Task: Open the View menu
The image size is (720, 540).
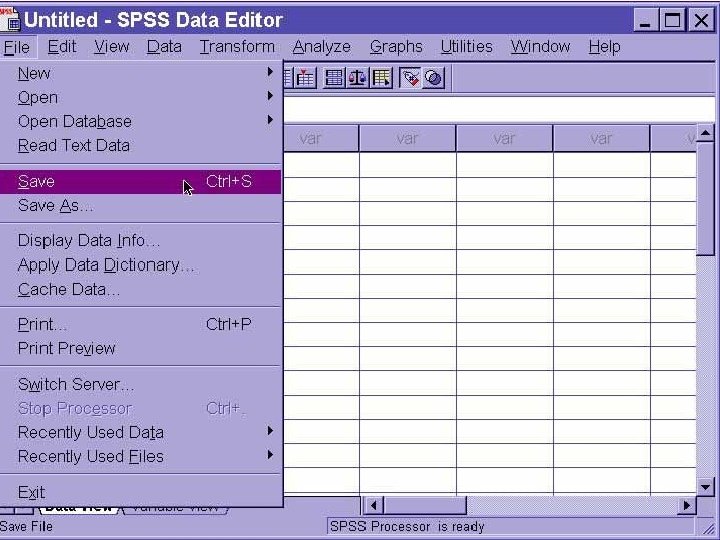Action: tap(112, 47)
